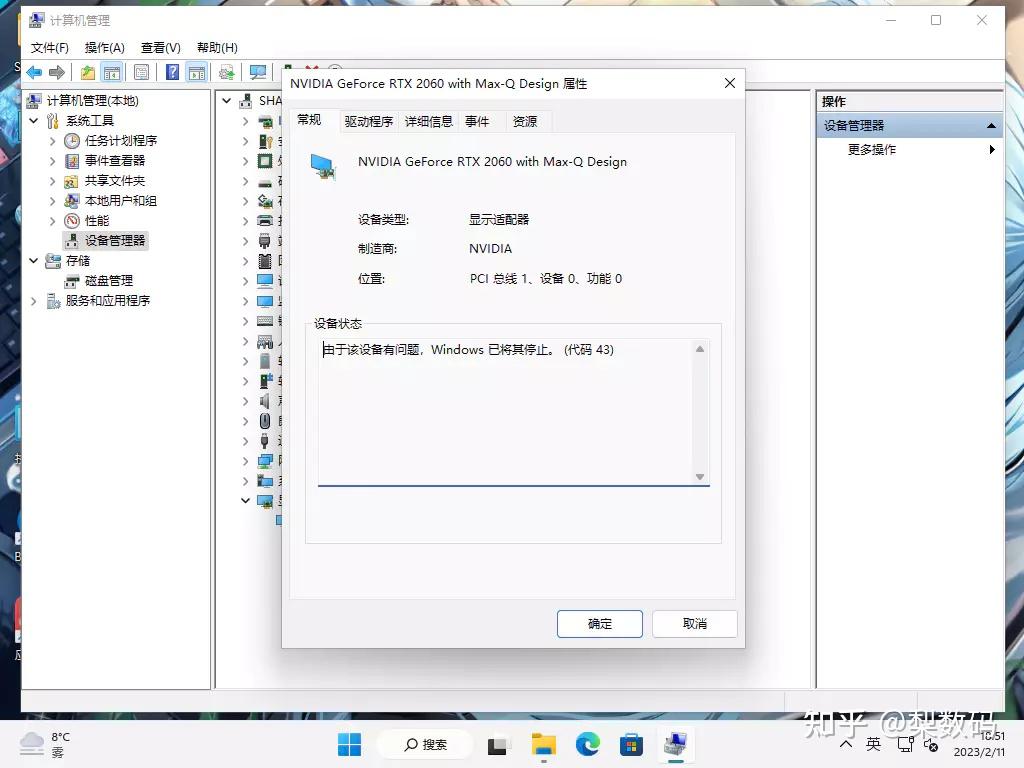This screenshot has width=1024, height=768.
Task: Open Microsoft Edge from the taskbar
Action: click(x=588, y=744)
